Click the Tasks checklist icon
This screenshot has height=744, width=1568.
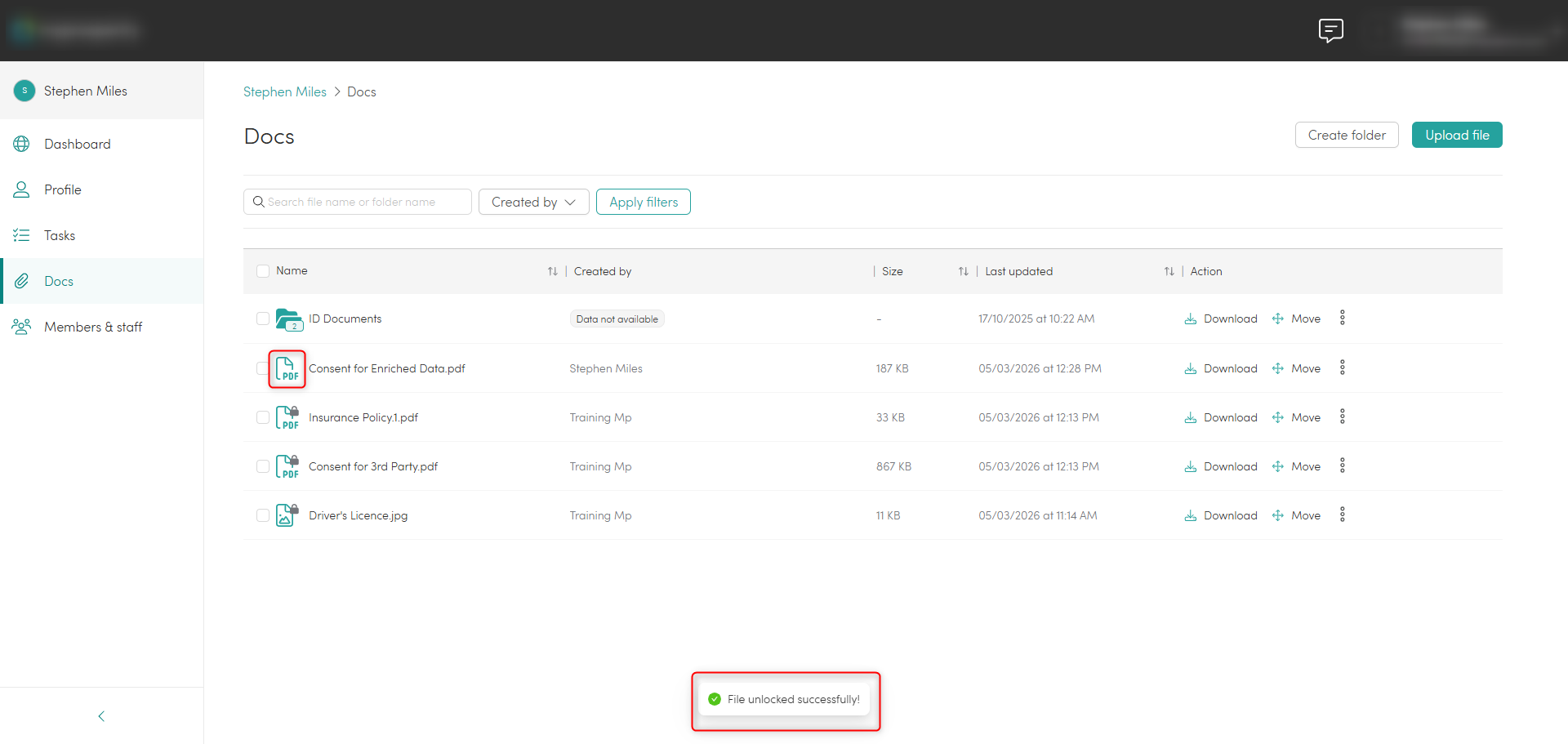pos(22,235)
